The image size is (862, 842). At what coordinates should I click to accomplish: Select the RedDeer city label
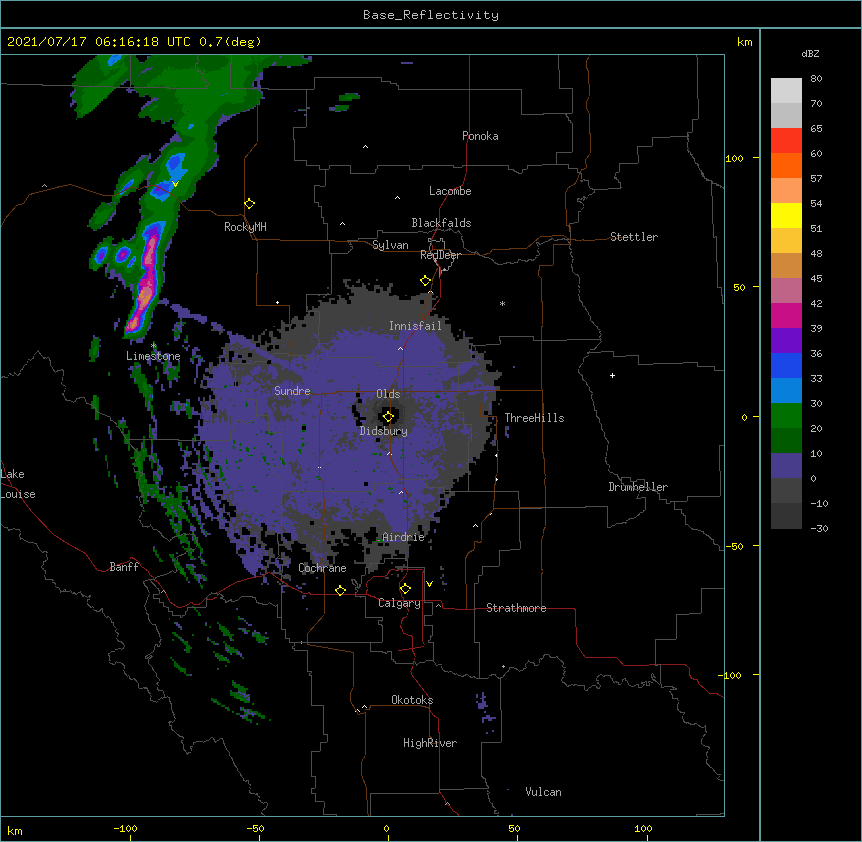click(x=440, y=255)
